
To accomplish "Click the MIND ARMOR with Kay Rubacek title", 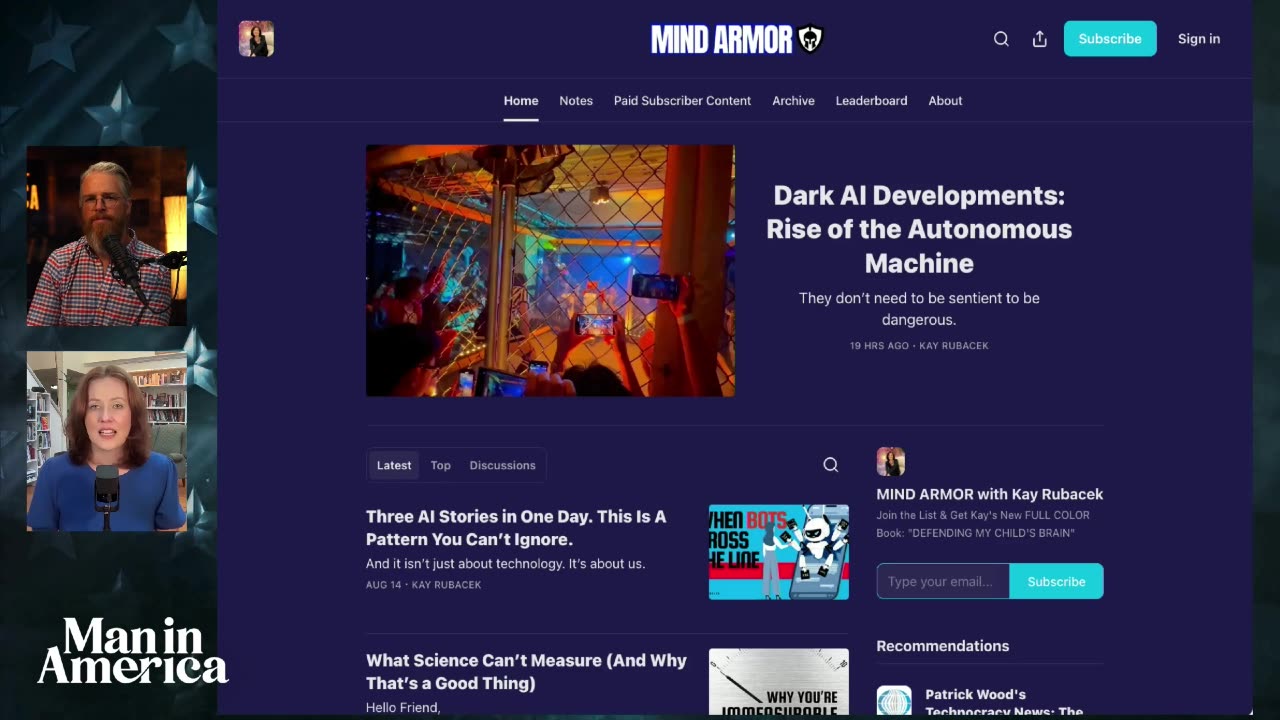I will click(990, 494).
